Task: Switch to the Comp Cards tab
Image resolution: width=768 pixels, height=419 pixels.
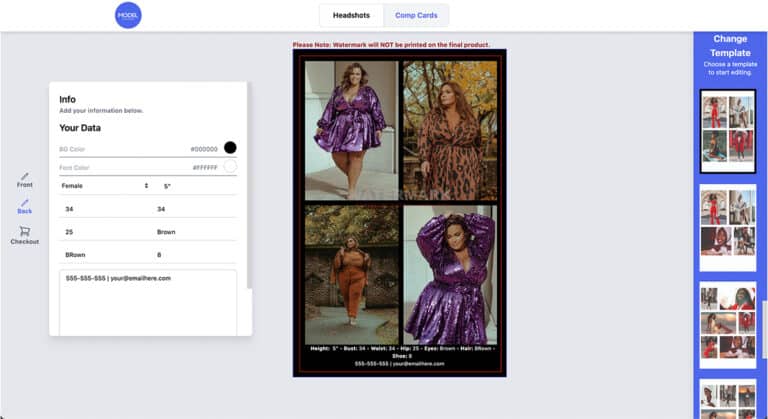Action: 416,15
